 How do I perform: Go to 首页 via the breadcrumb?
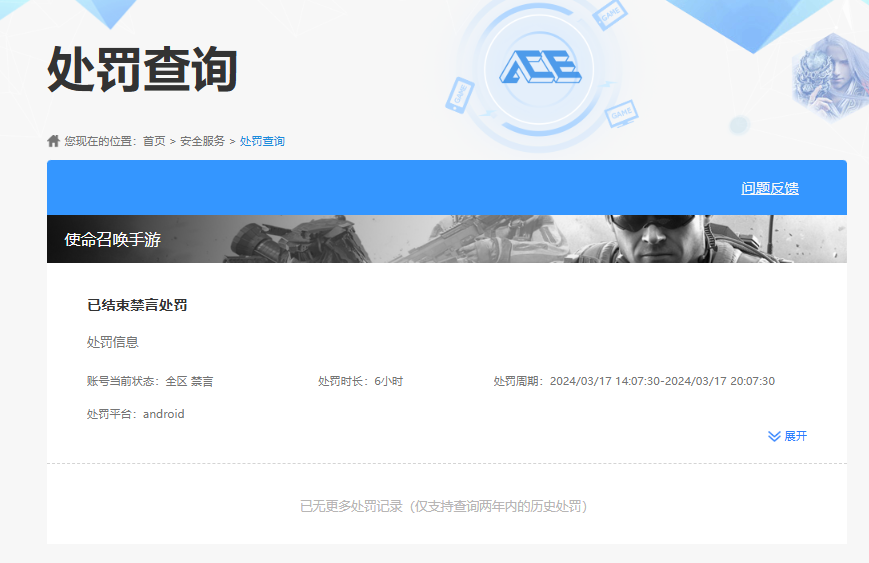point(154,141)
